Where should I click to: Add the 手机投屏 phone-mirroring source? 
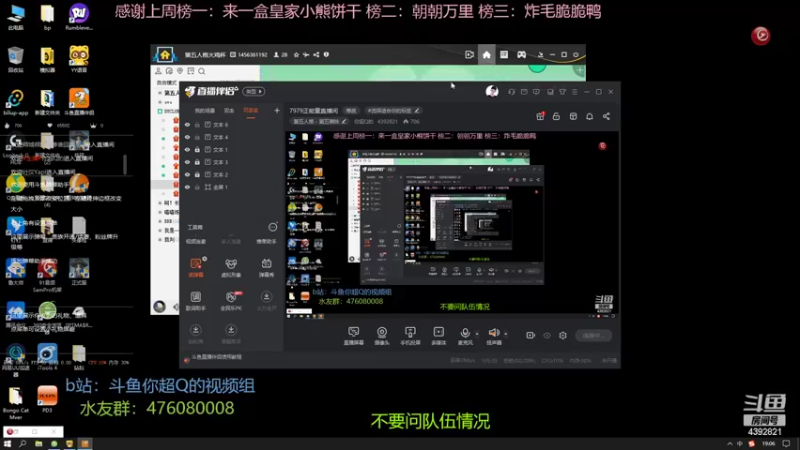point(410,336)
